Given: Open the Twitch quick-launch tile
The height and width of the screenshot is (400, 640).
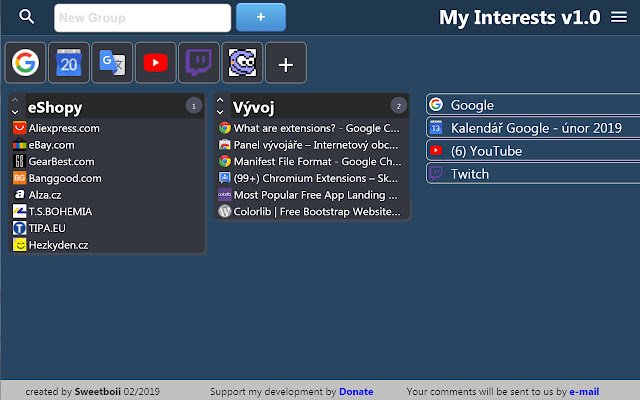Looking at the screenshot, I should click(199, 63).
